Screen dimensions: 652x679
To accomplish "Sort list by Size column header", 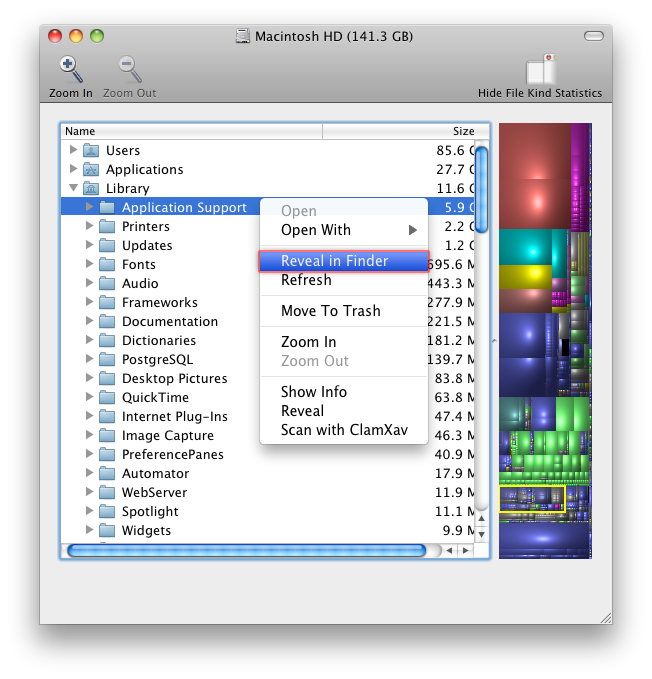I will click(406, 131).
